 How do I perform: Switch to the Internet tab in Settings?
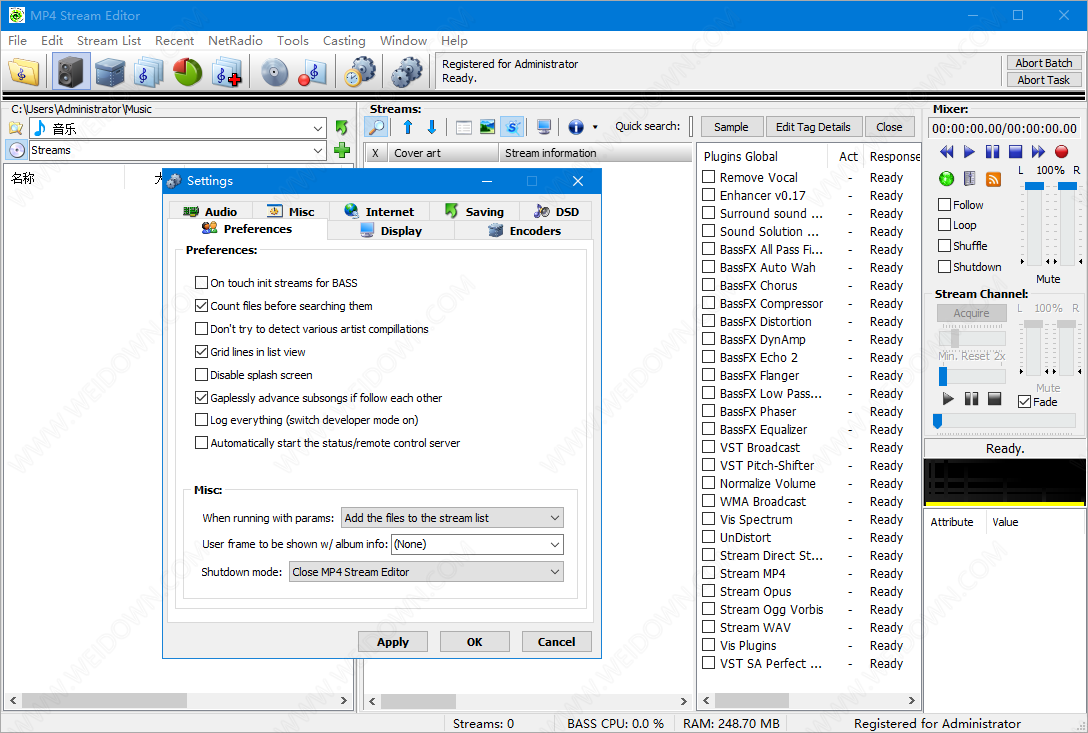[378, 212]
